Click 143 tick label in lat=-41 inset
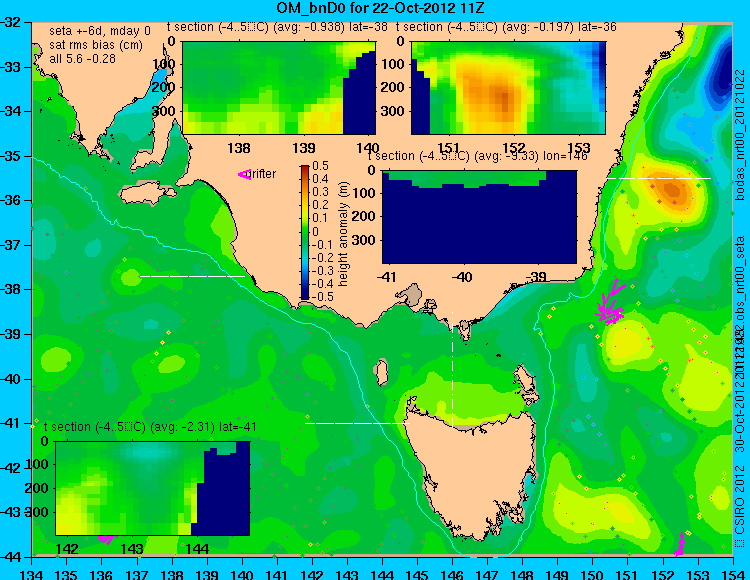Screen dimensions: 750x580 point(132,549)
